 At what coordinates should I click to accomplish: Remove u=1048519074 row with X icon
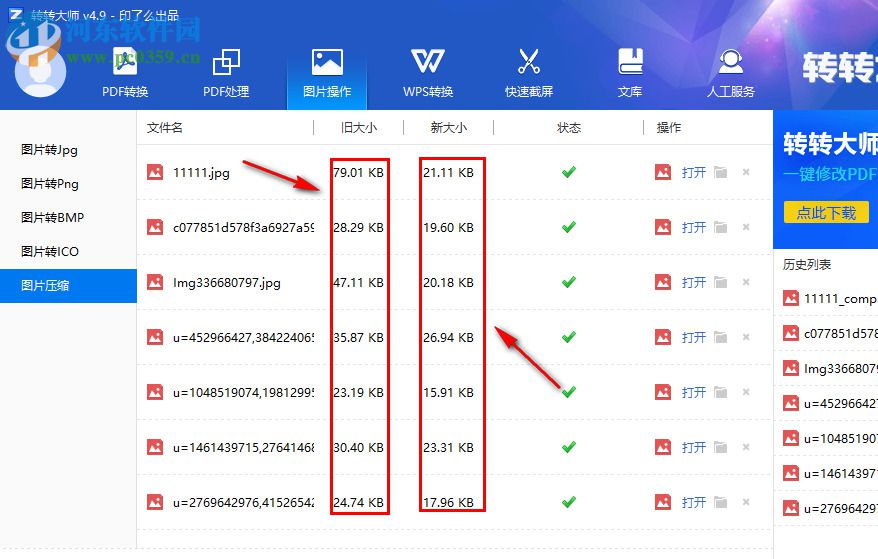[746, 392]
